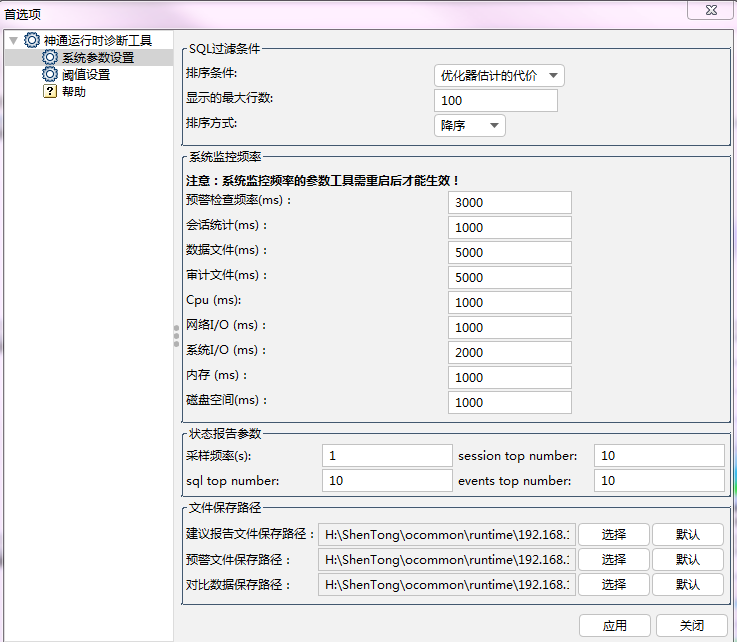Click the session top number field
The width and height of the screenshot is (737, 642).
658,456
